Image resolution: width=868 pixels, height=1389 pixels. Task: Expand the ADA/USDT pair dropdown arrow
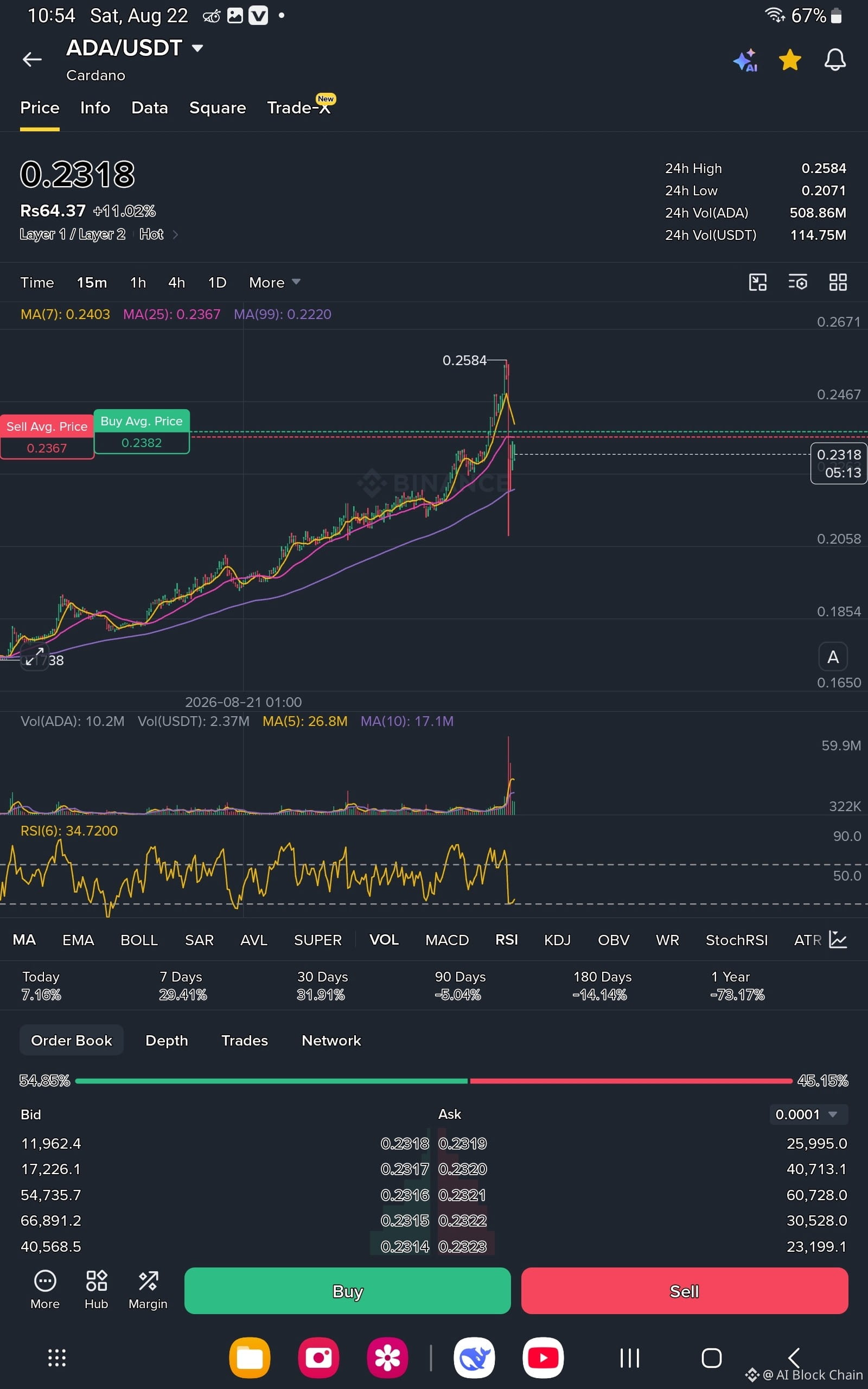coord(197,48)
